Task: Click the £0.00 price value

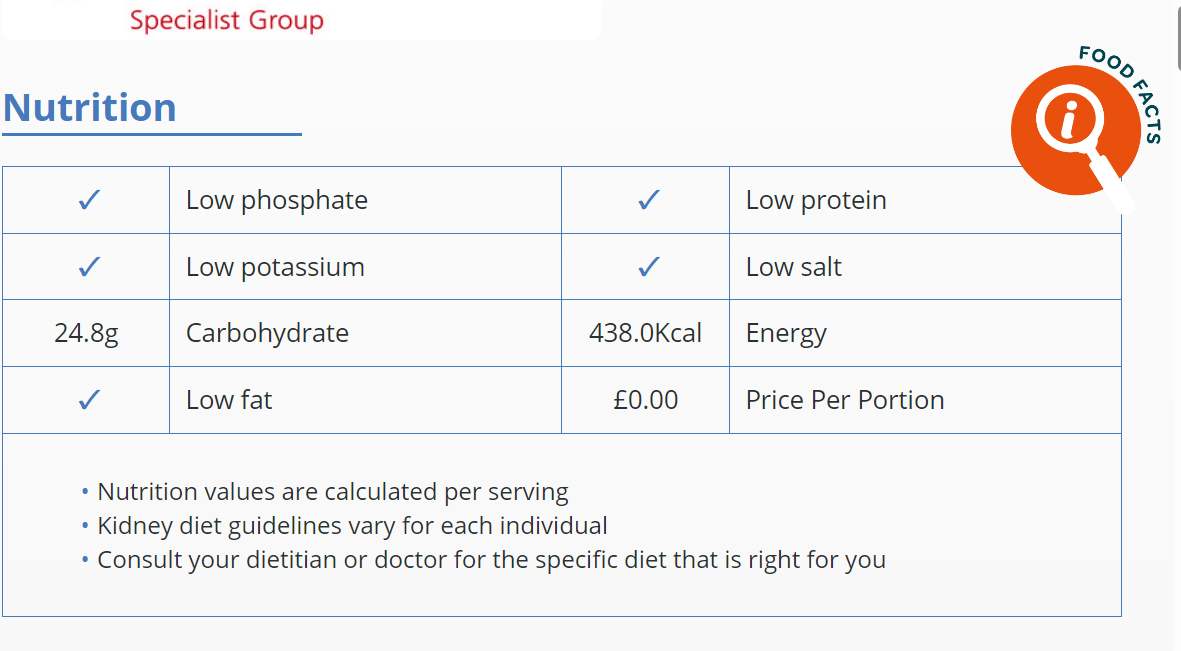Action: click(x=646, y=400)
